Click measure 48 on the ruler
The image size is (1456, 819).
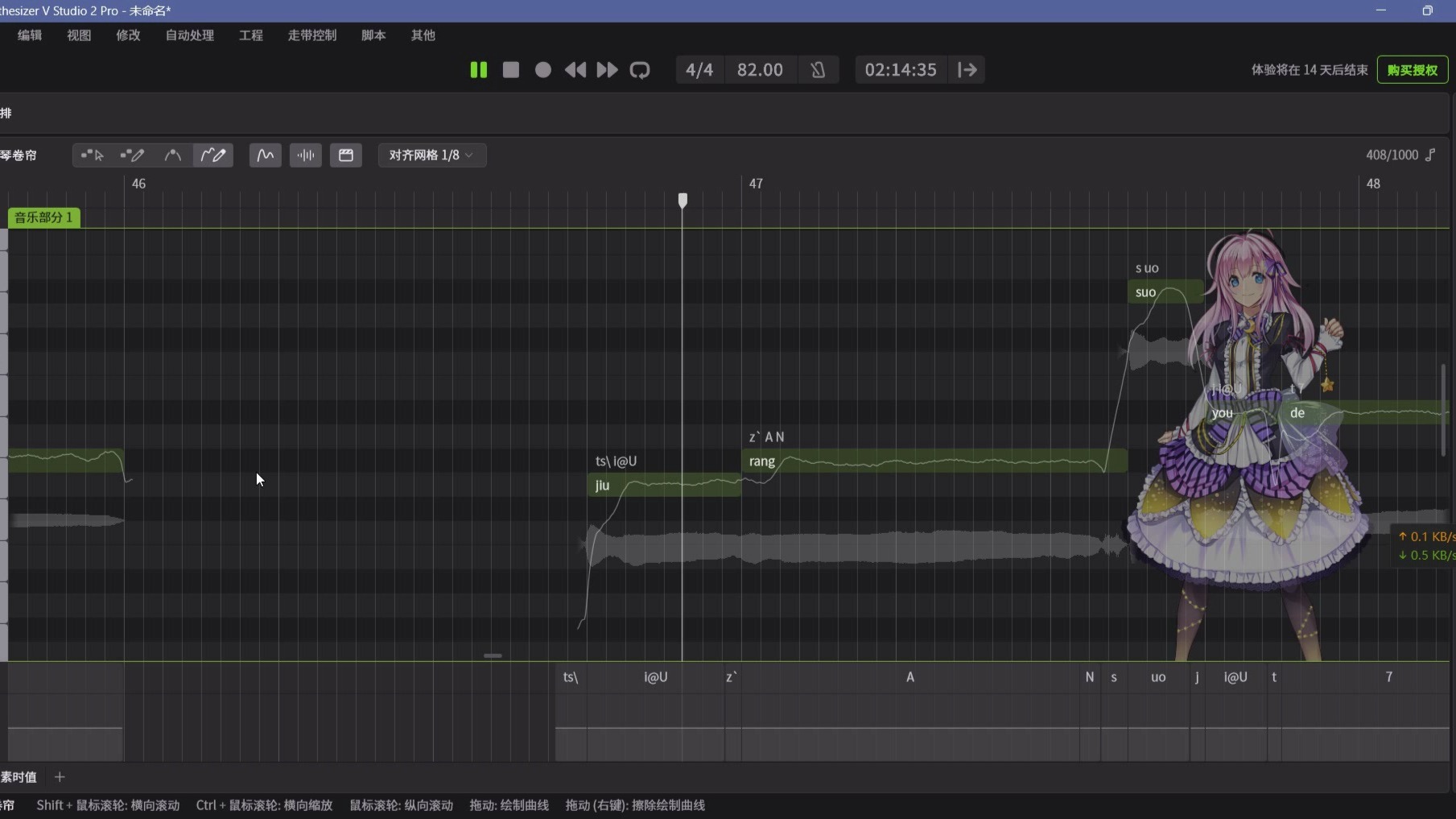tap(1373, 184)
